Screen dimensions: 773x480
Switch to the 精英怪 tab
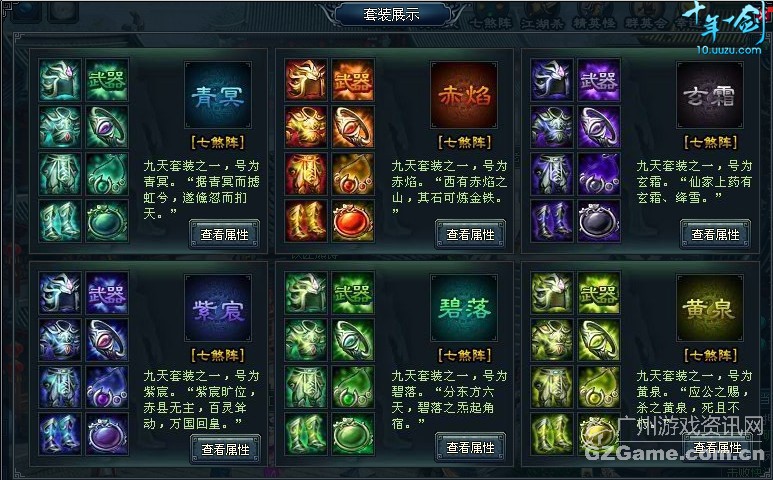[594, 22]
